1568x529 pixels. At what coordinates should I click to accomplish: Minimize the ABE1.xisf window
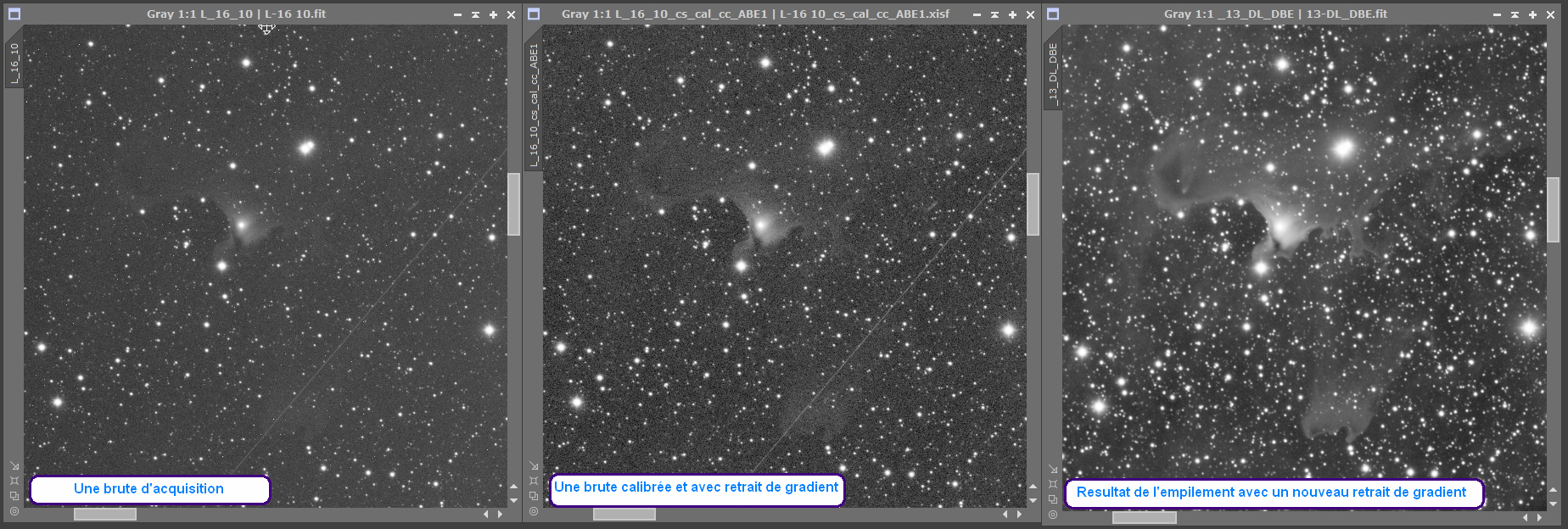click(977, 14)
